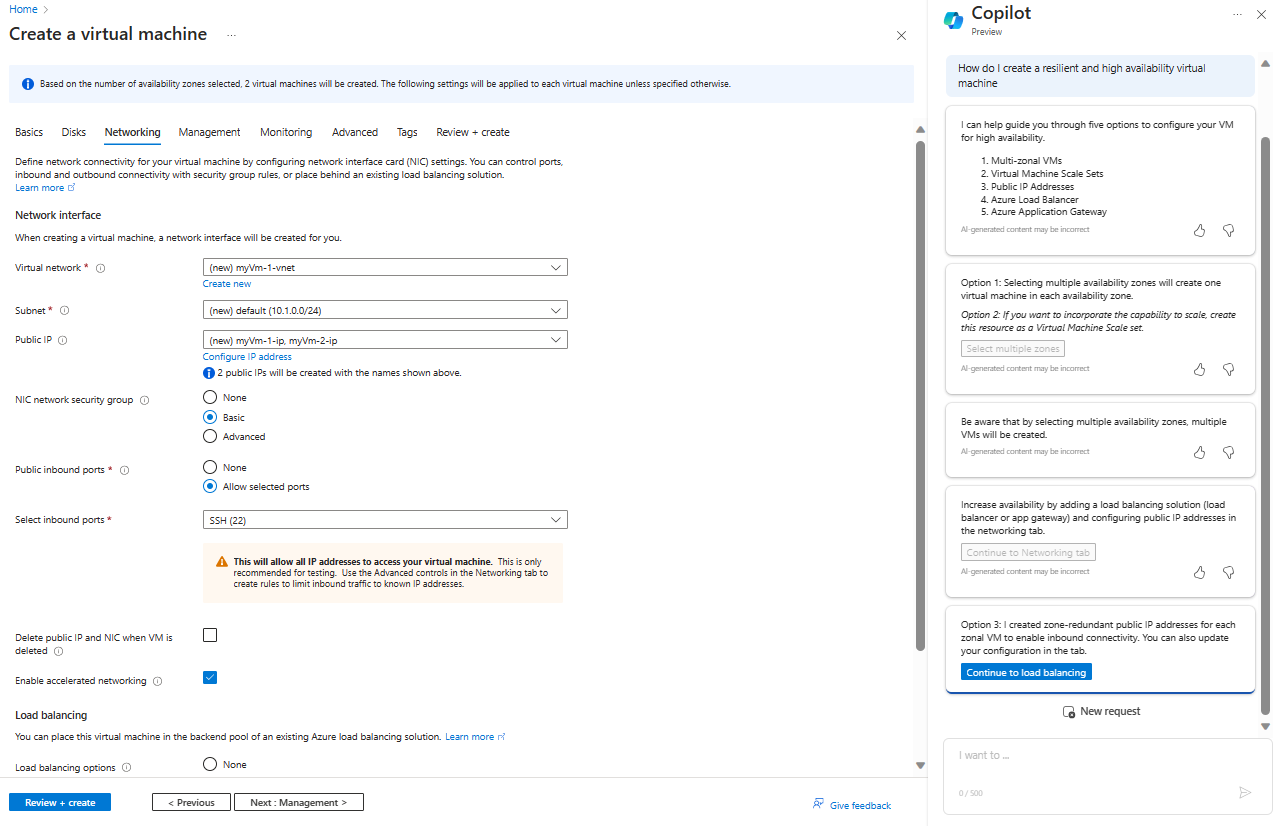Click info icon beside Enable accelerated networking
Image resolution: width=1285 pixels, height=826 pixels.
coord(157,681)
